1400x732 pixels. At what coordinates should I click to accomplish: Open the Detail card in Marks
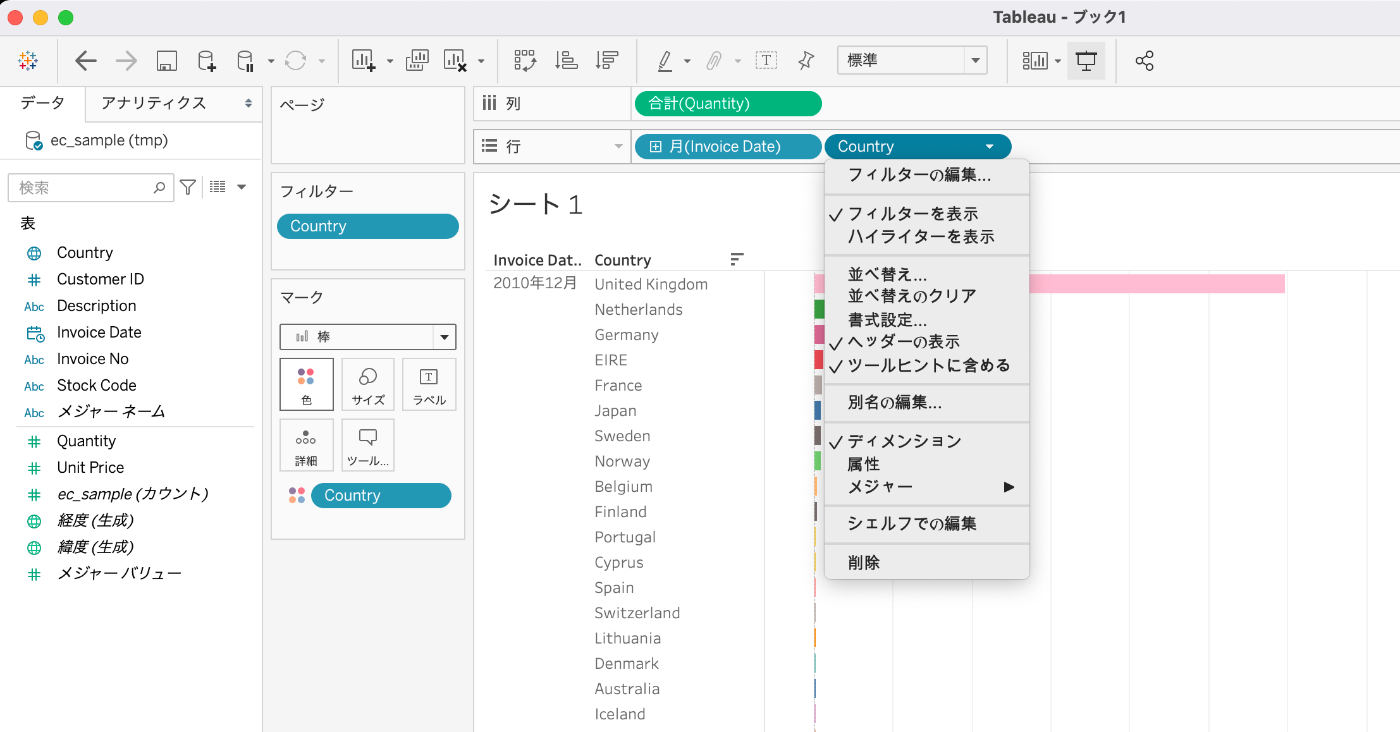pyautogui.click(x=306, y=445)
